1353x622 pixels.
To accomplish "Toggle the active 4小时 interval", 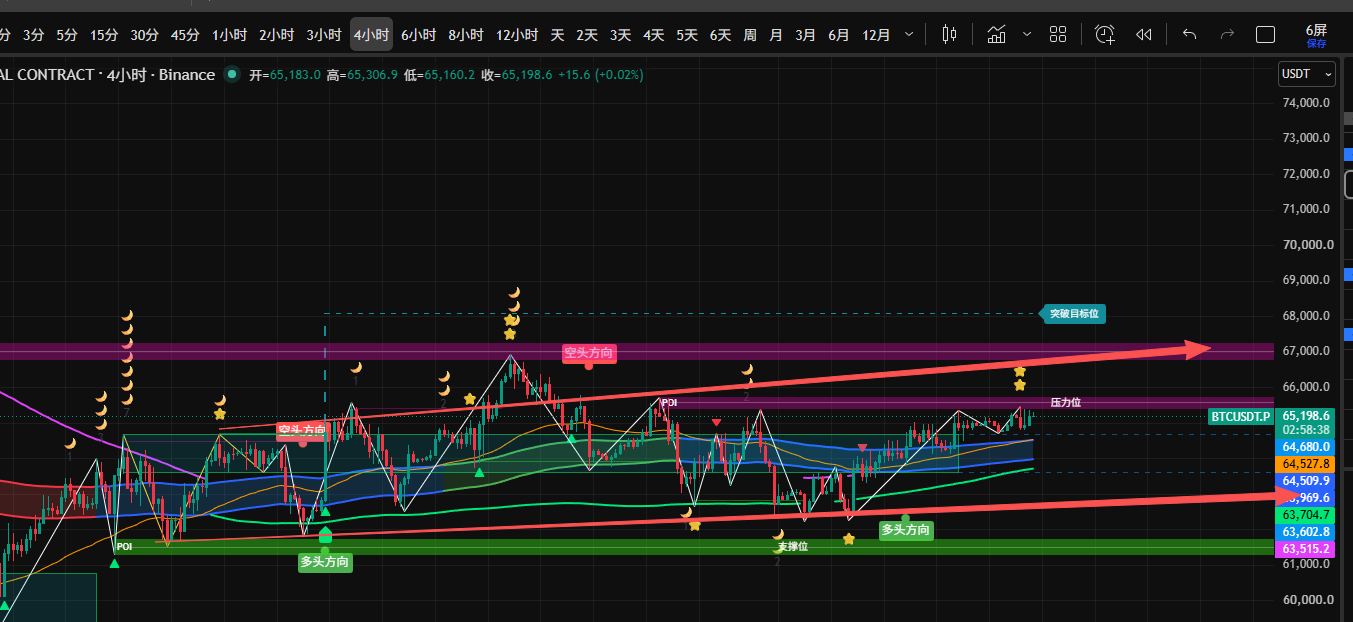I will pos(371,34).
